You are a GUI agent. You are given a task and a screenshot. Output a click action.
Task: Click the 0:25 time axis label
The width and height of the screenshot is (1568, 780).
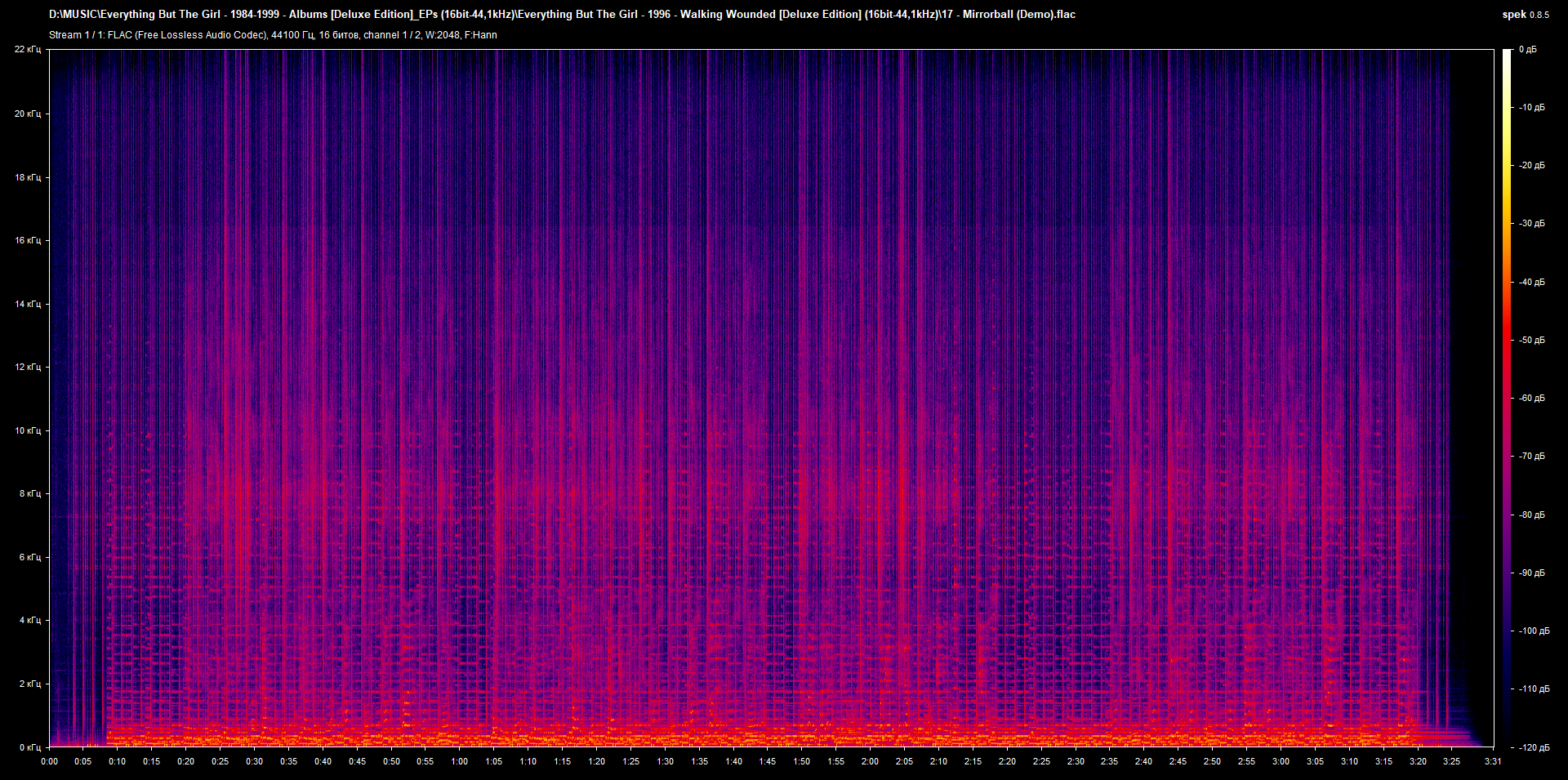[220, 762]
